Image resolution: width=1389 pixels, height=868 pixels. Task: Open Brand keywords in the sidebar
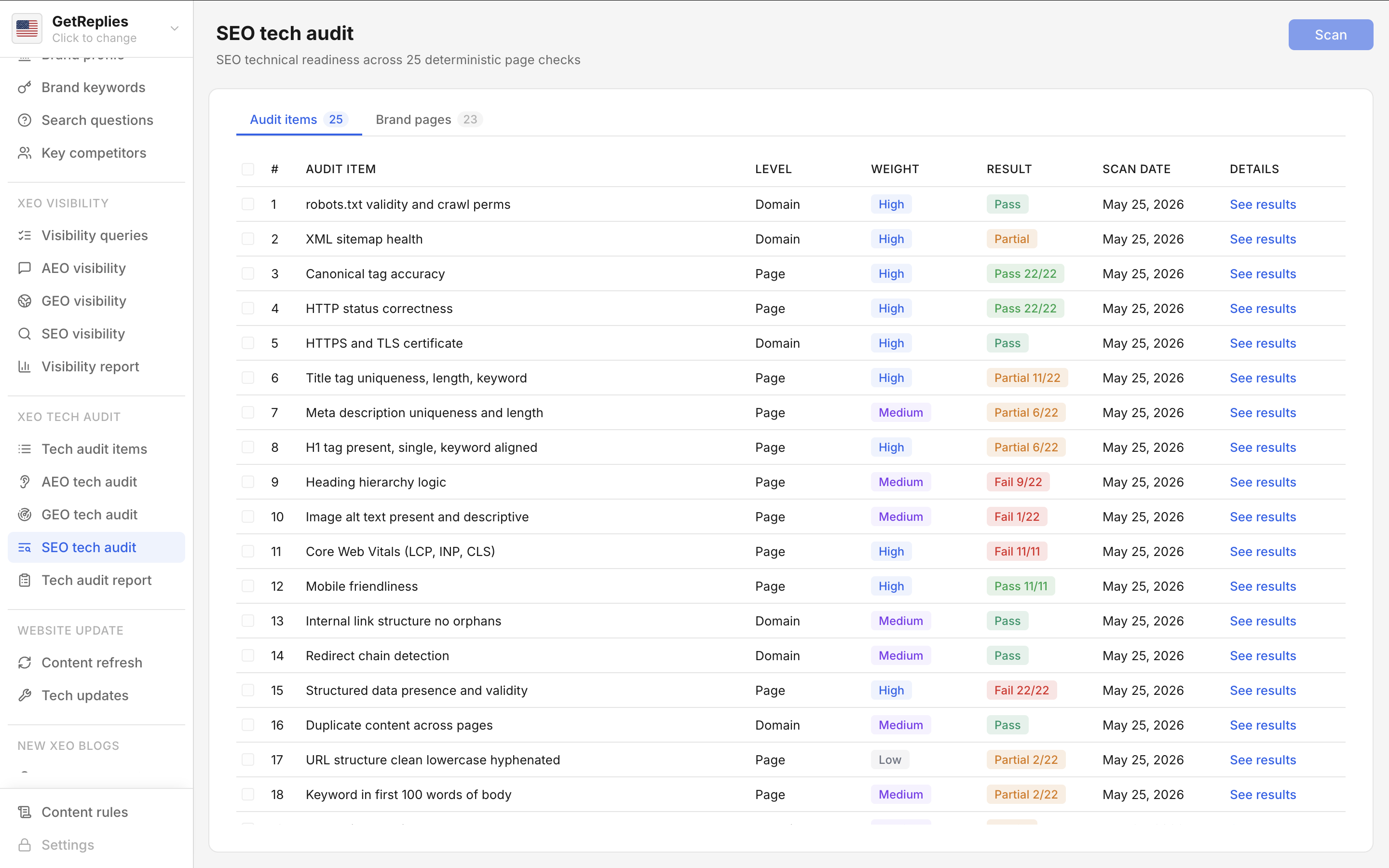point(96,87)
